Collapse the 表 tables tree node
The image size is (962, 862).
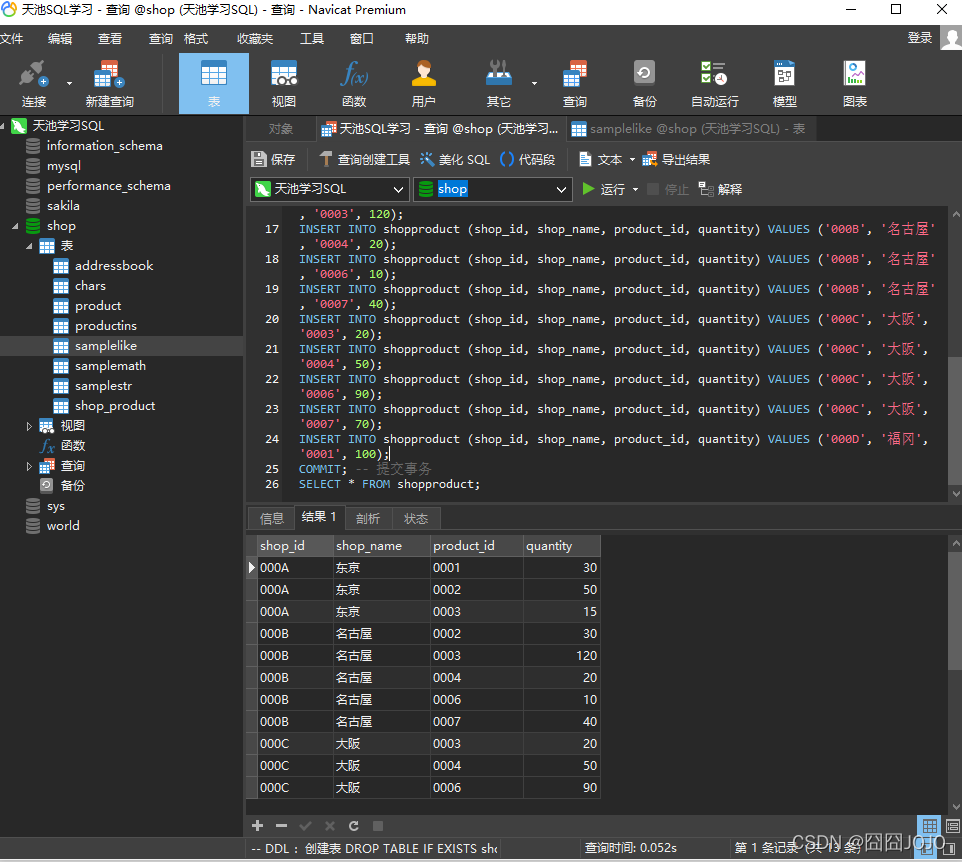pyautogui.click(x=29, y=246)
